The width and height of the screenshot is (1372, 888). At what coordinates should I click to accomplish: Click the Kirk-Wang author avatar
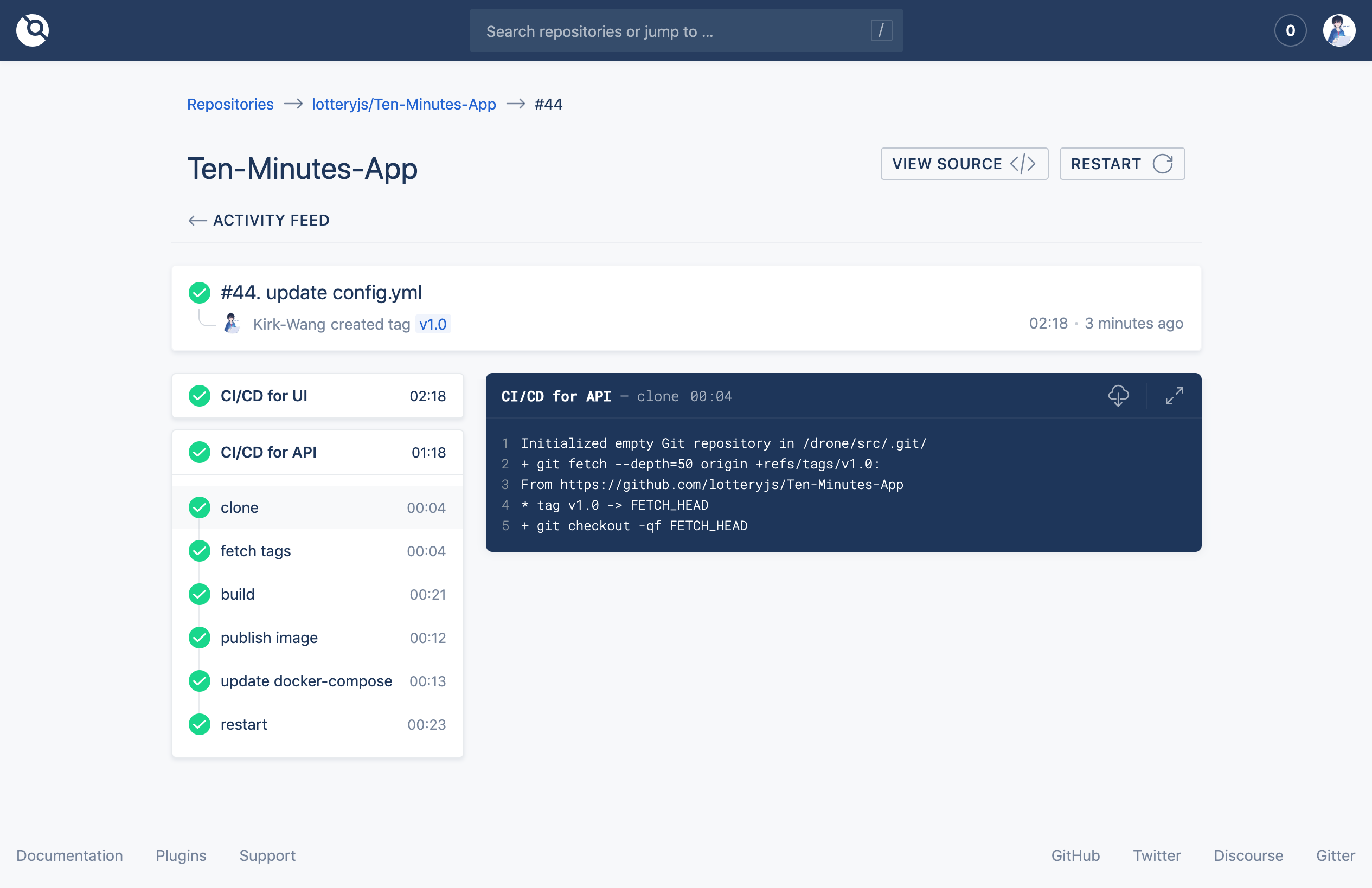(x=232, y=324)
